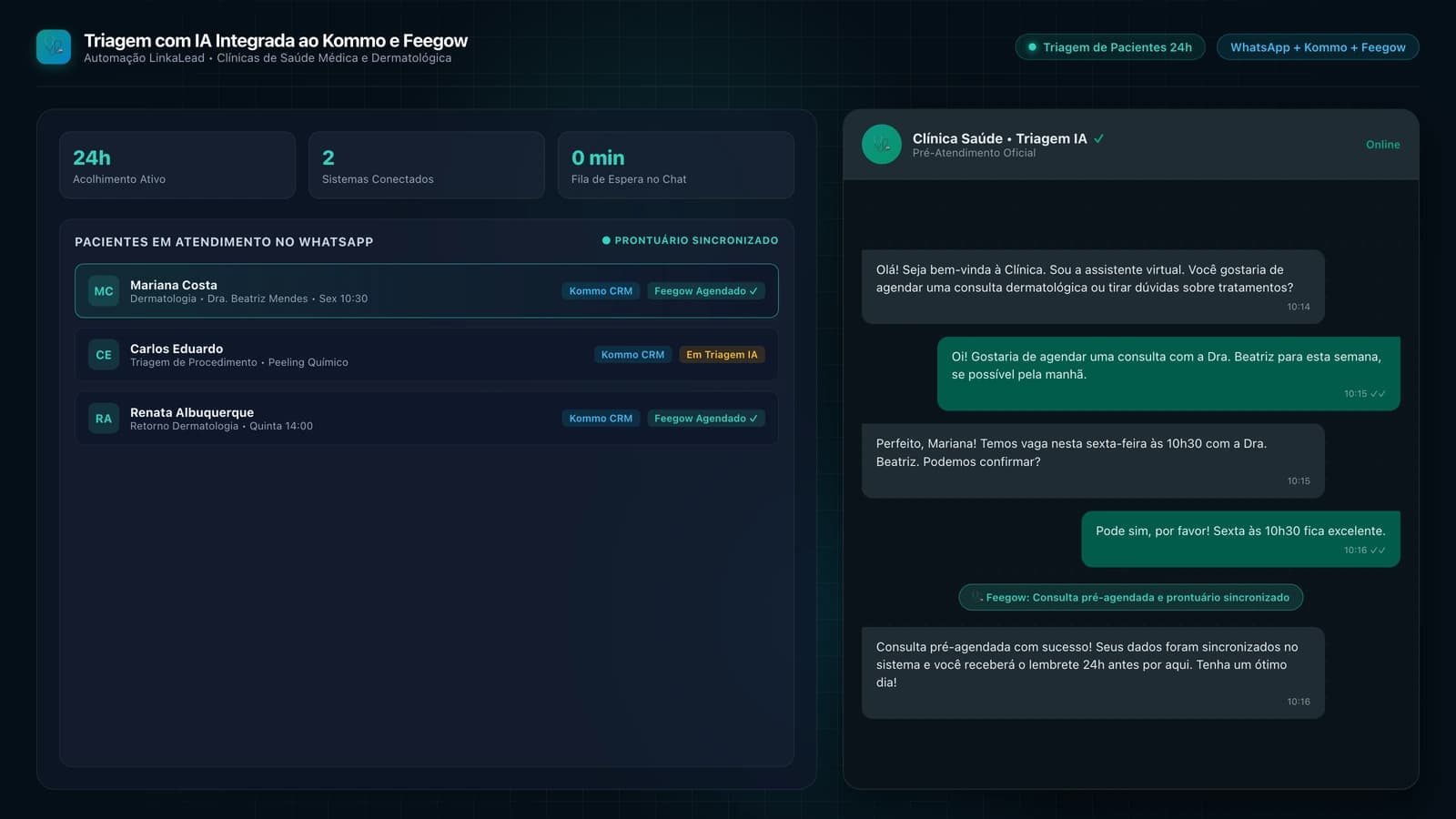Select the Feegow Agendado tag for Renata Albuquerque
The image size is (1456, 819).
pos(706,419)
